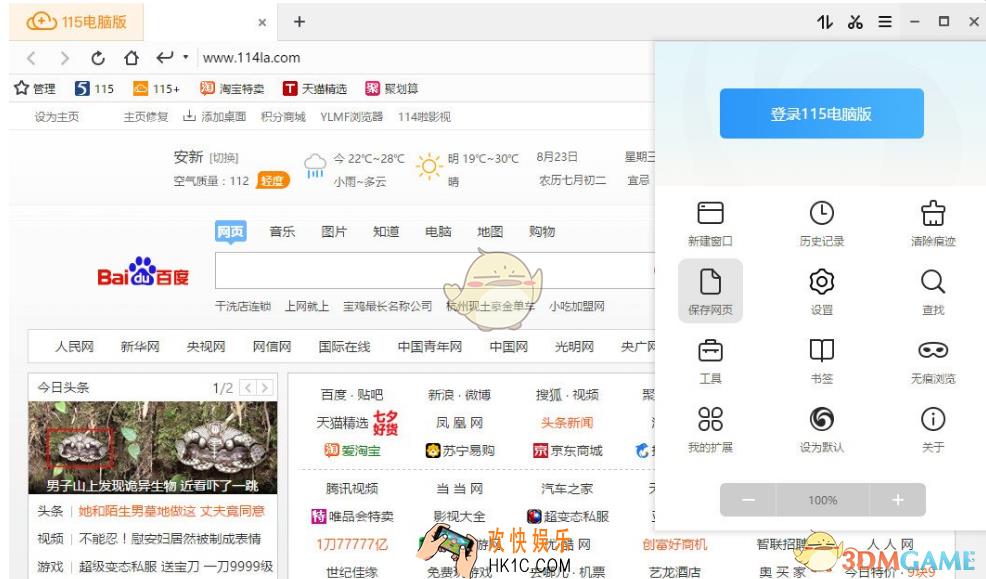Open the 115 bookmark shortcut

click(x=94, y=89)
